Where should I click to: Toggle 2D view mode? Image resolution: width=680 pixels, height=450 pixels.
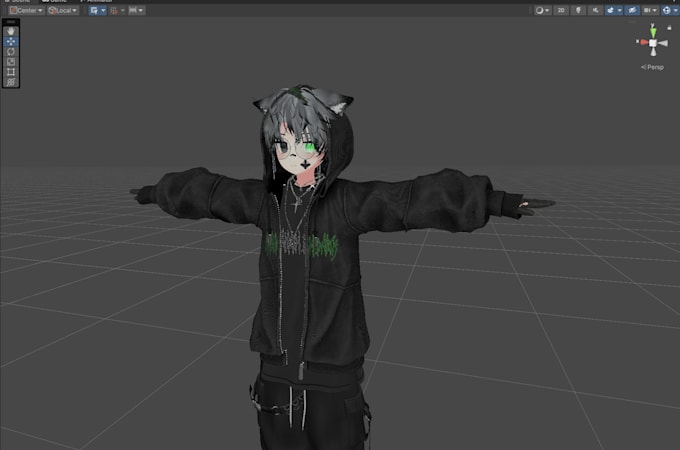click(561, 10)
